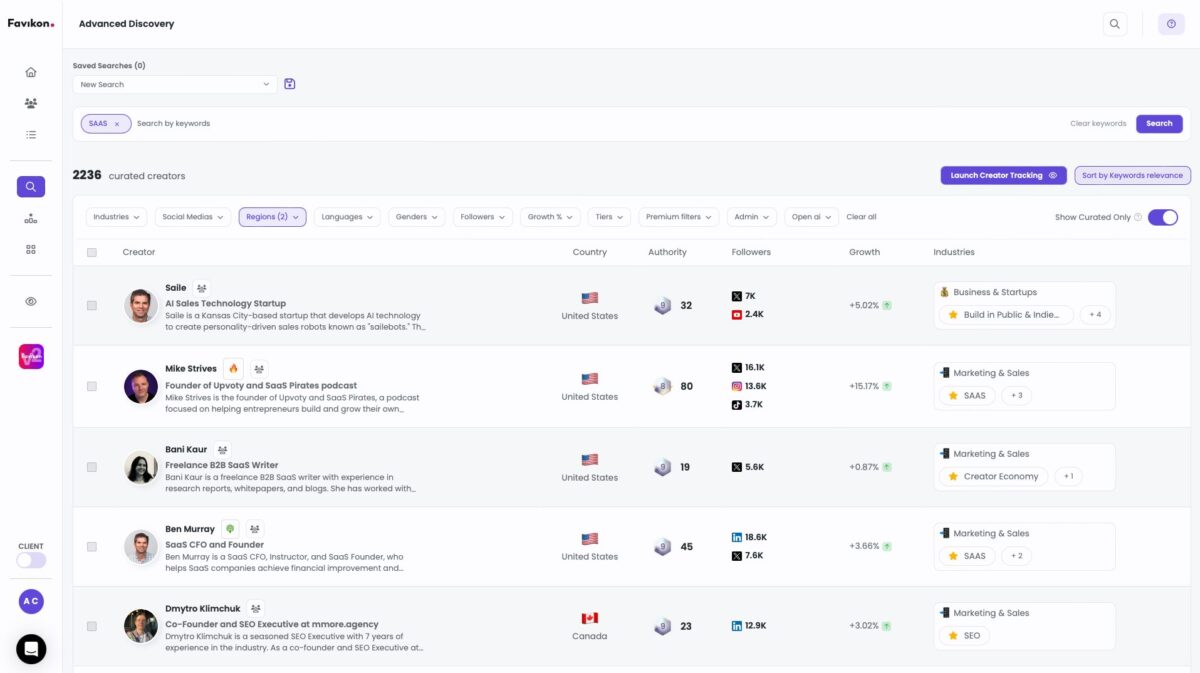The height and width of the screenshot is (673, 1200).
Task: Check the select-all checkbox in the table header
Action: [91, 252]
